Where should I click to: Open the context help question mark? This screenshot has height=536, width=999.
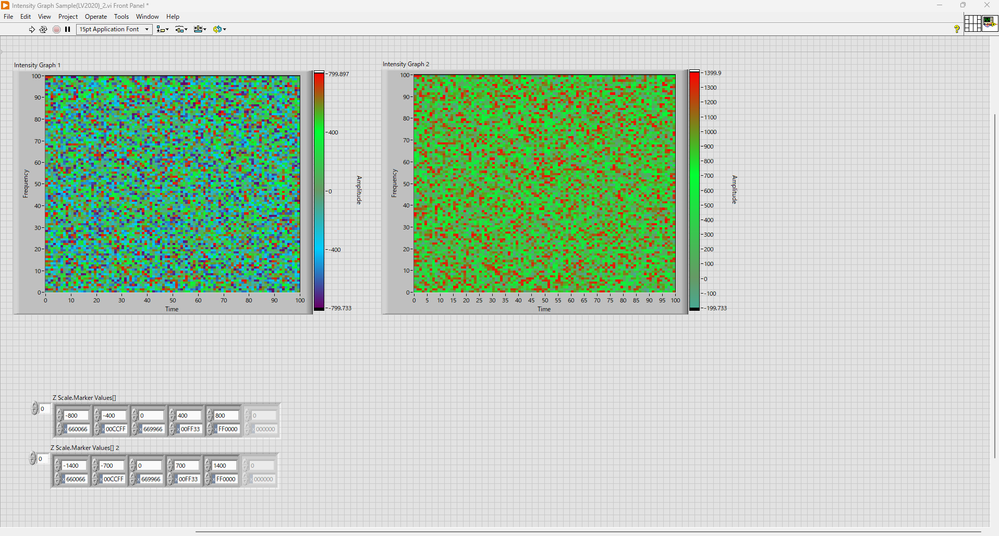(957, 29)
